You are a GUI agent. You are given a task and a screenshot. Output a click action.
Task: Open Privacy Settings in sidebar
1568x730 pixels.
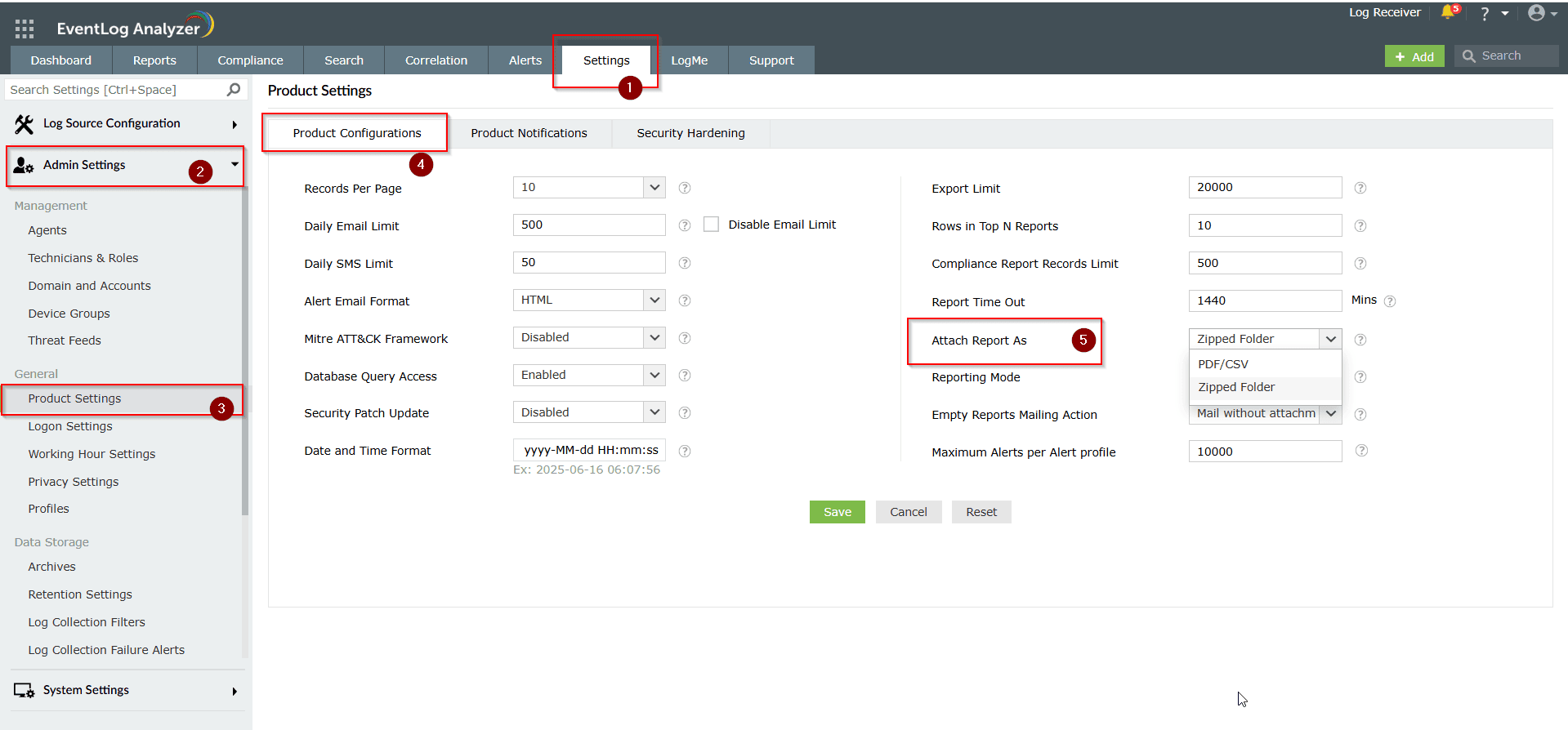(x=74, y=482)
